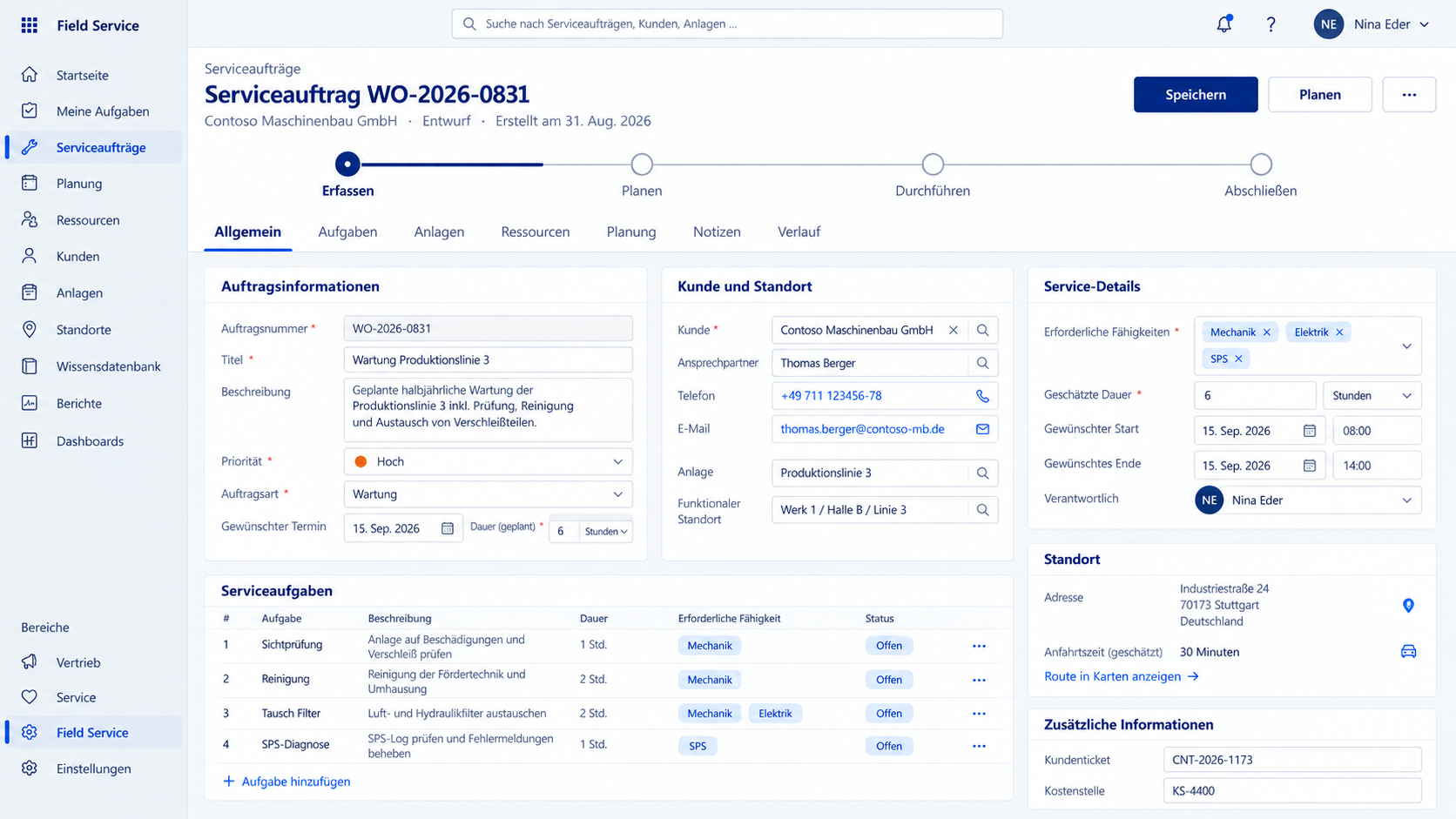The image size is (1456, 819).
Task: Click the Titel input field
Action: pyautogui.click(x=488, y=359)
